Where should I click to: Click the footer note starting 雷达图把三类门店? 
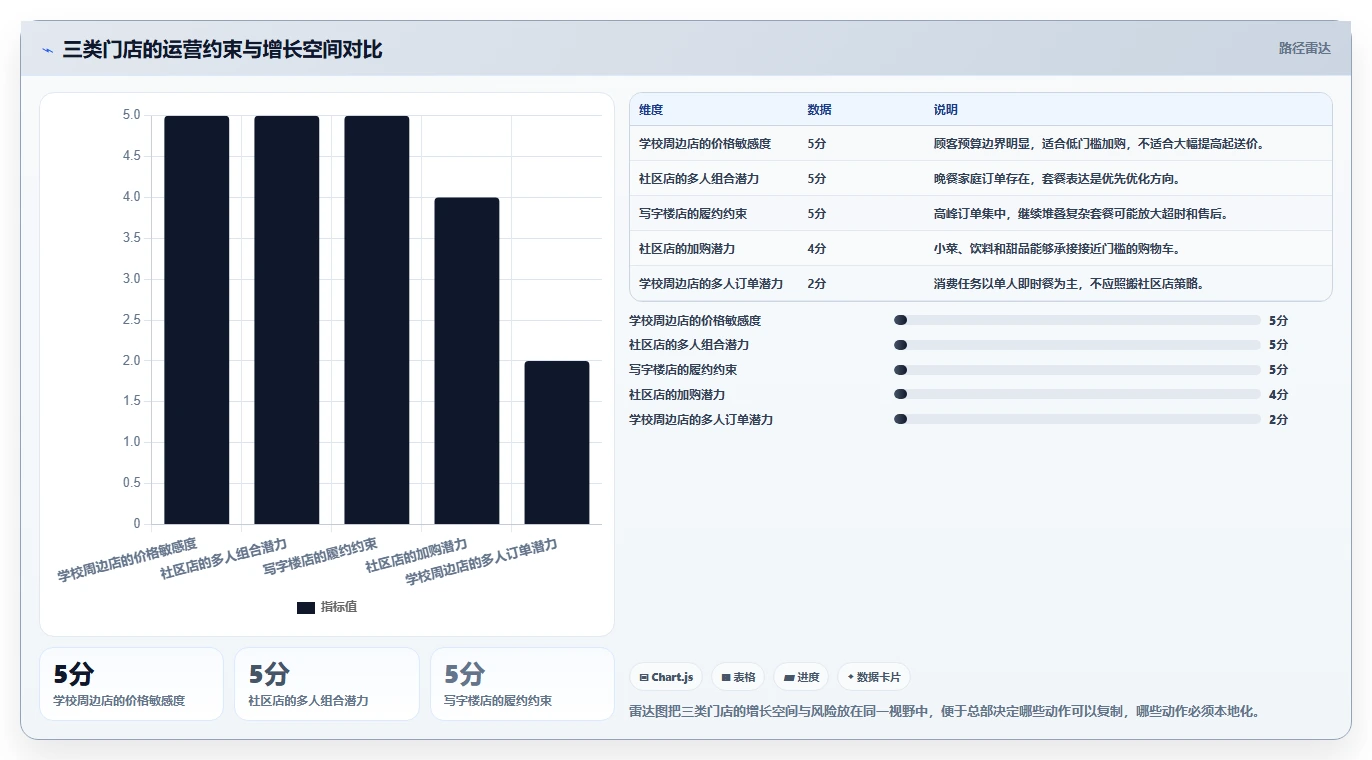click(x=945, y=712)
